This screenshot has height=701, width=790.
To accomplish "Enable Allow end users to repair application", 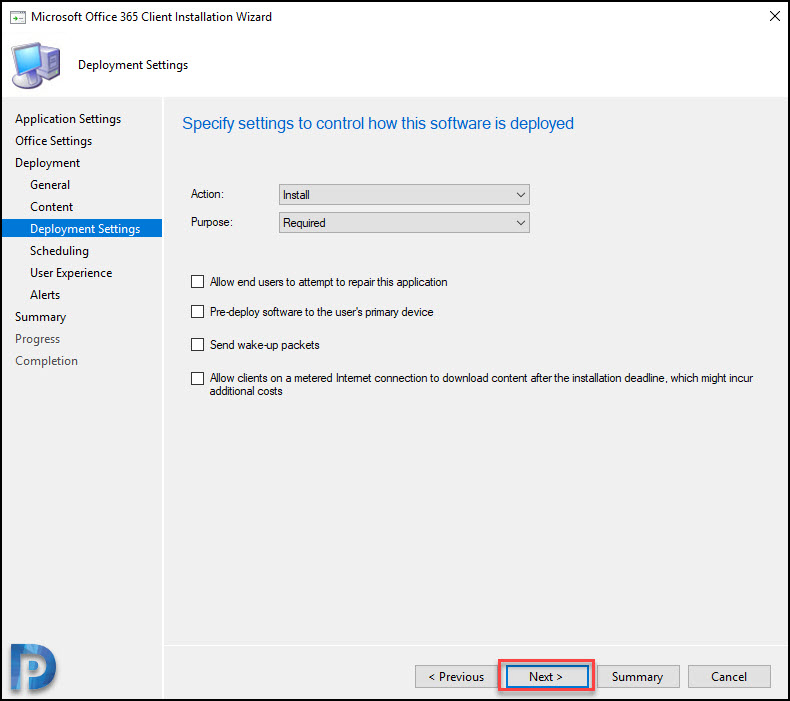I will (198, 281).
